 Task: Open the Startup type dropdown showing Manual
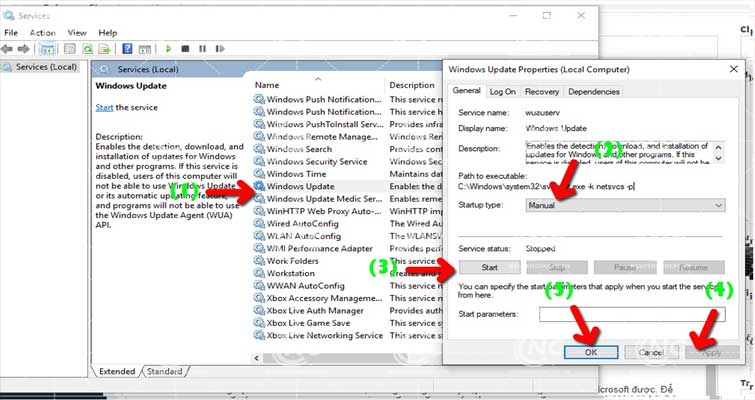pos(625,206)
